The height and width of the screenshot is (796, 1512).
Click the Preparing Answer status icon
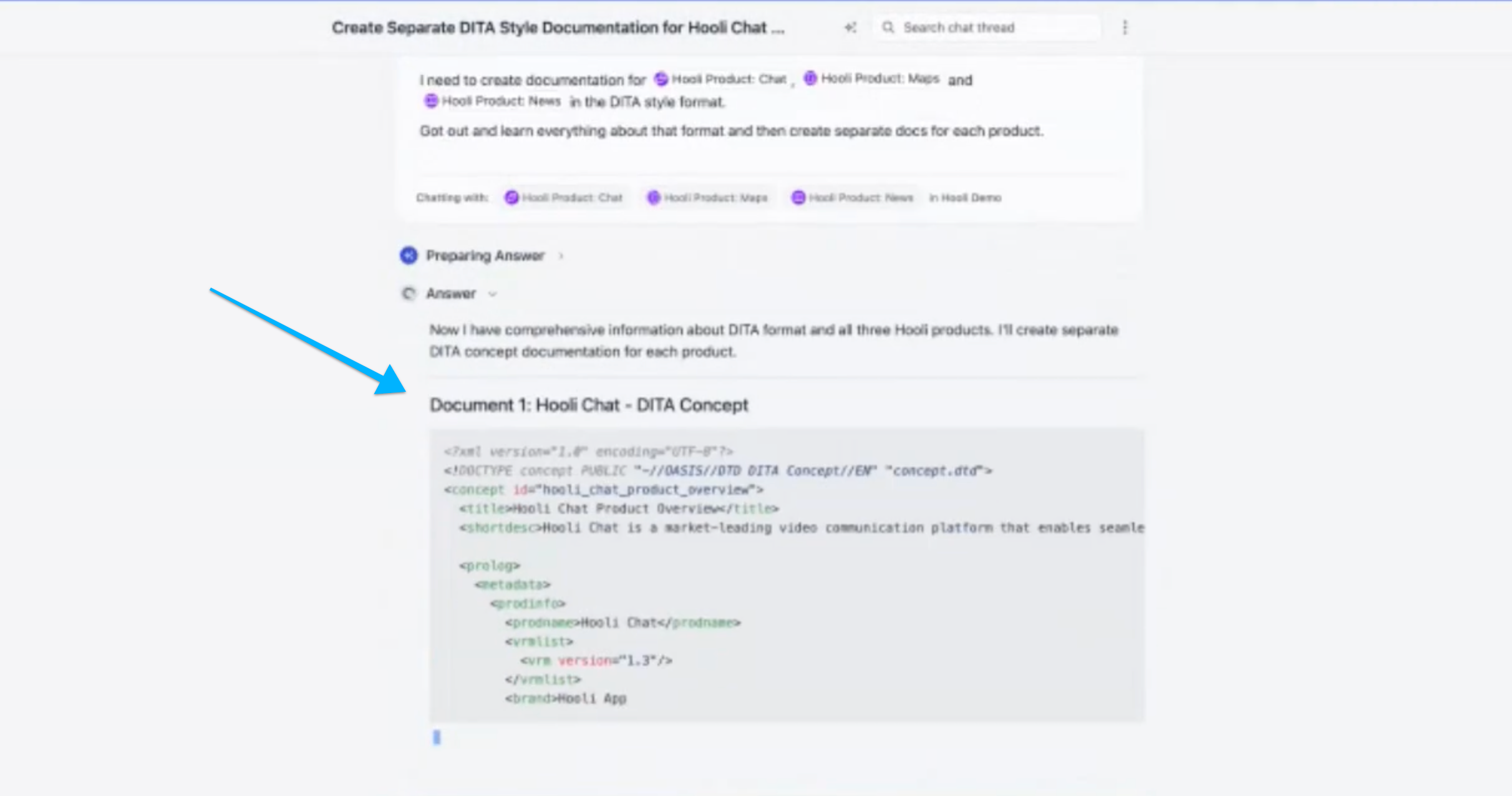click(409, 256)
